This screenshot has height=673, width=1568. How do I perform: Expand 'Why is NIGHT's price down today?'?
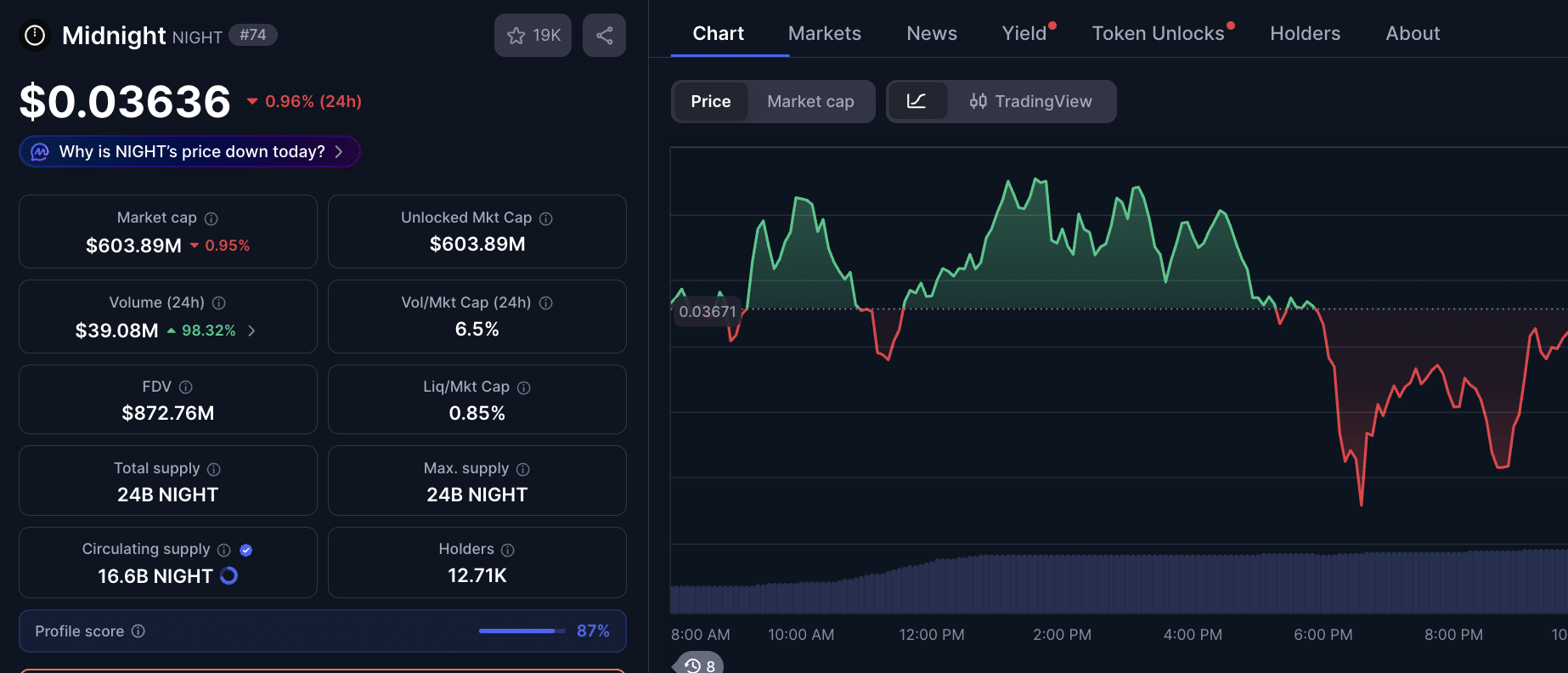190,152
